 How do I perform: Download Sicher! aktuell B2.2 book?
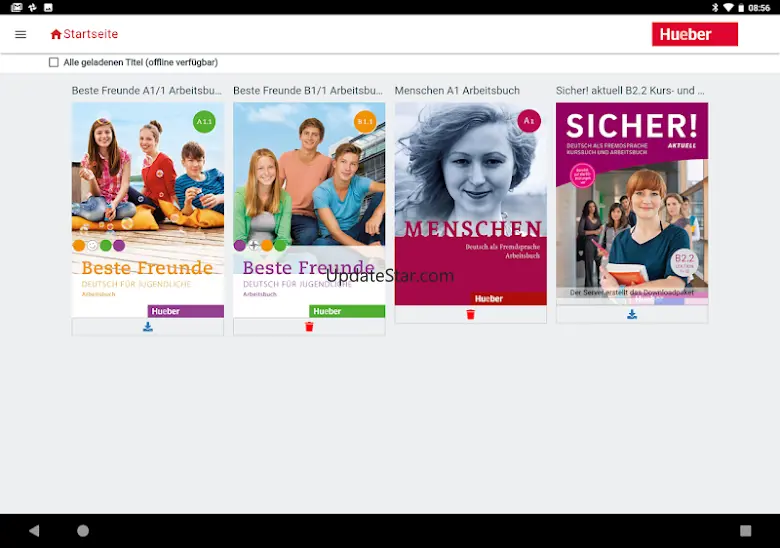coord(632,314)
